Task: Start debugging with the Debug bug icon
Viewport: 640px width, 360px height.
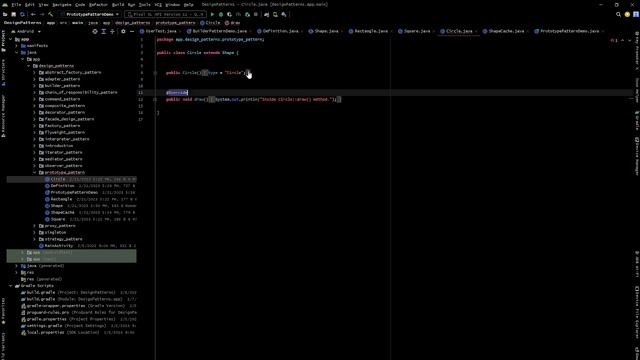Action: pyautogui.click(x=221, y=14)
